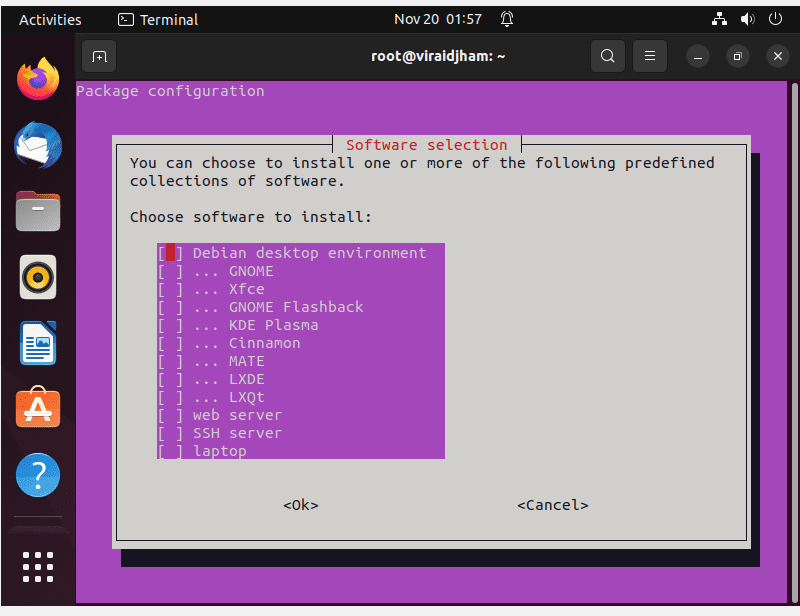
Task: Open the terminal search tool
Action: tap(607, 56)
